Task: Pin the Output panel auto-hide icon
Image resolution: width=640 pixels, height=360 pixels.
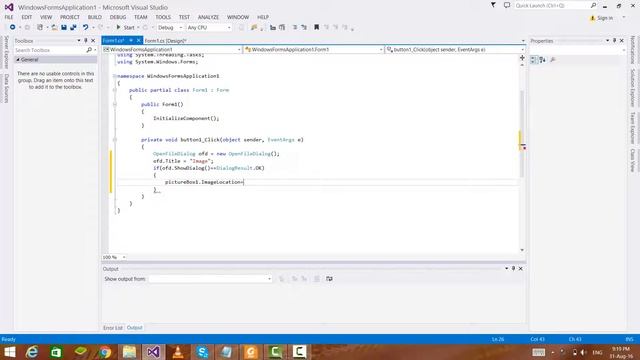Action: tap(513, 269)
